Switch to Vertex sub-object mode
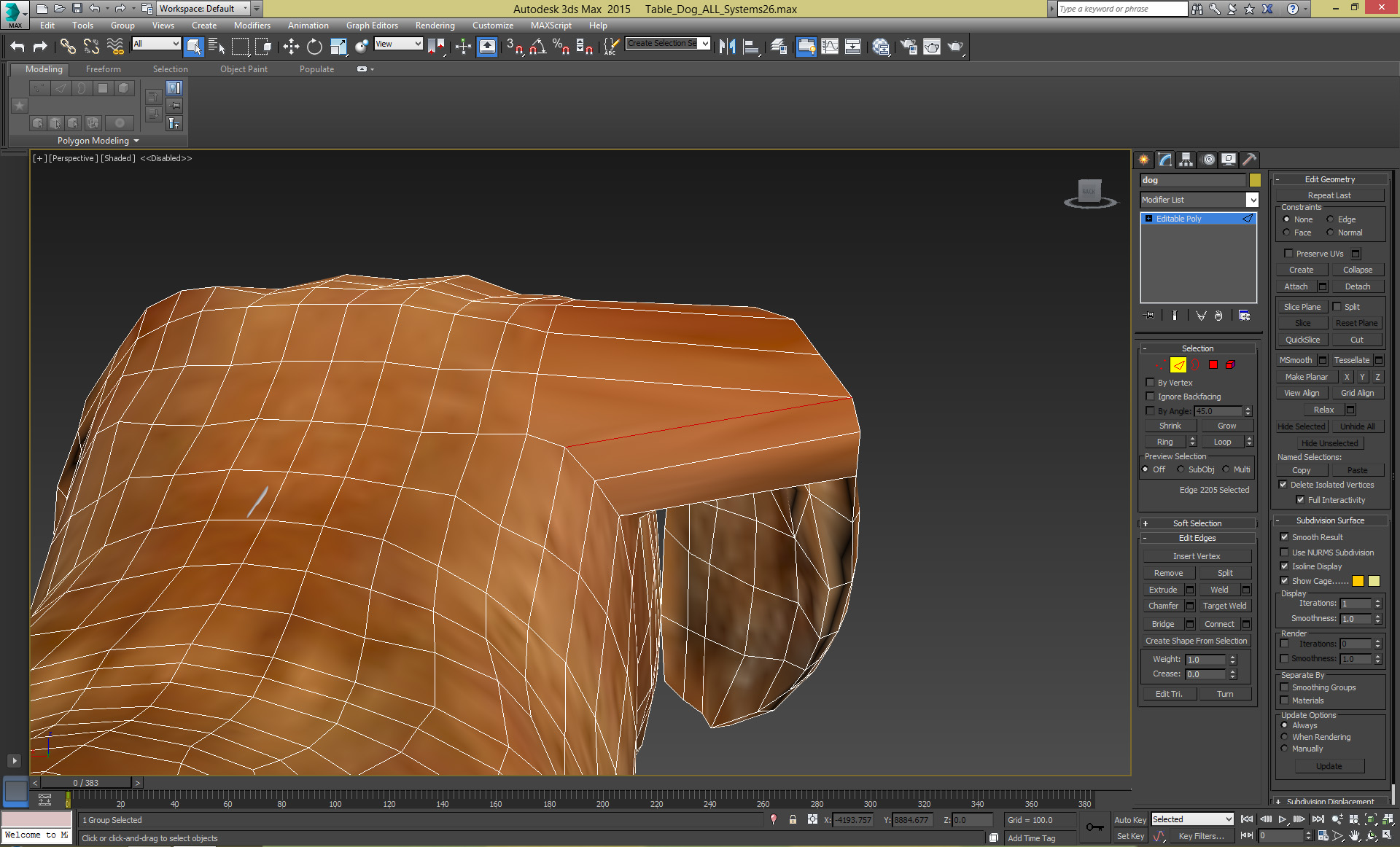The image size is (1400, 847). coord(1159,364)
